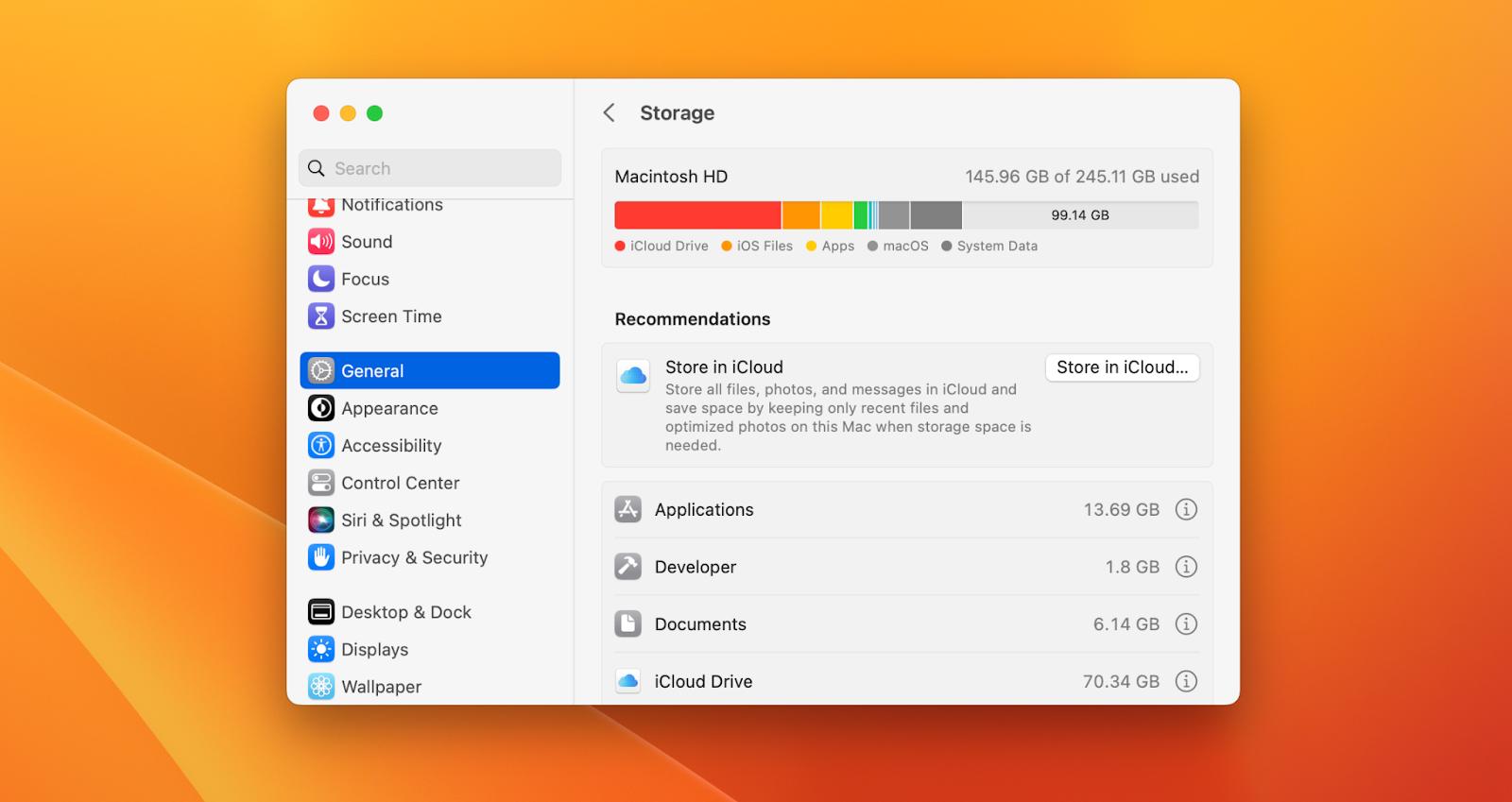Viewport: 1512px width, 802px height.
Task: Open info for Developer storage
Action: [x=1186, y=567]
